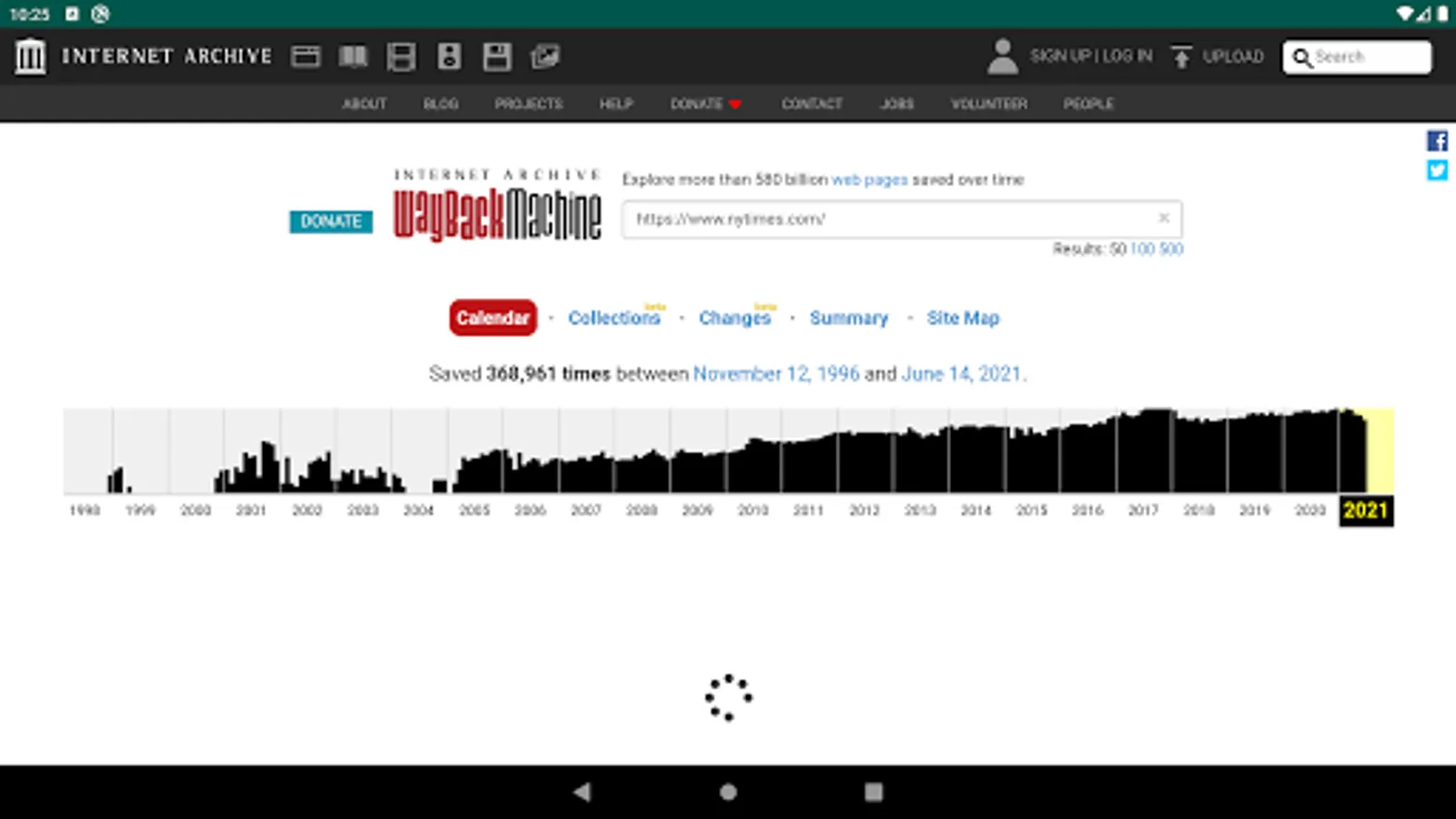Open the JOBS menu item
Screen dimensions: 1456x819
(x=896, y=104)
